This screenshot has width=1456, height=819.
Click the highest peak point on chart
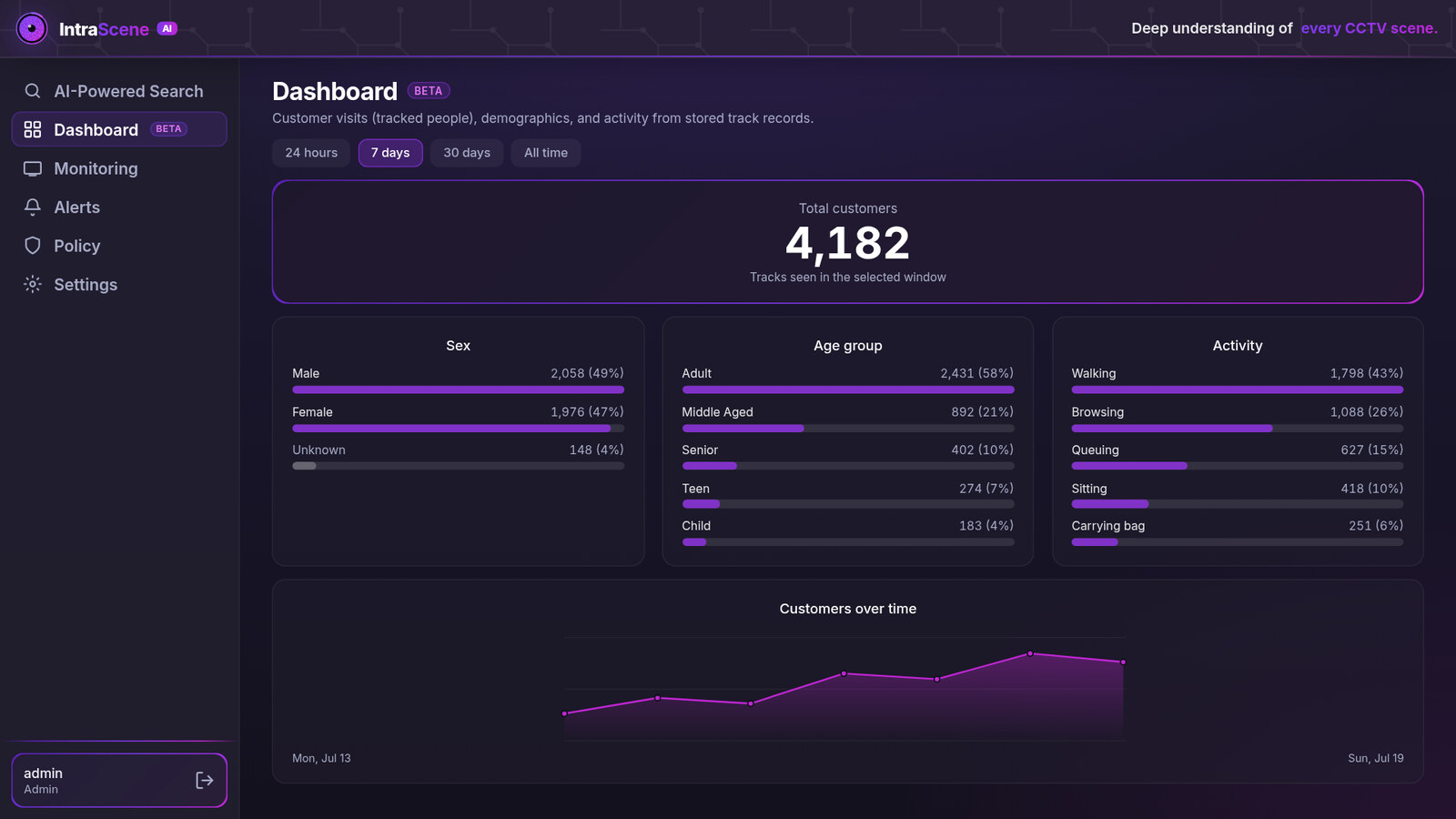click(x=1030, y=653)
